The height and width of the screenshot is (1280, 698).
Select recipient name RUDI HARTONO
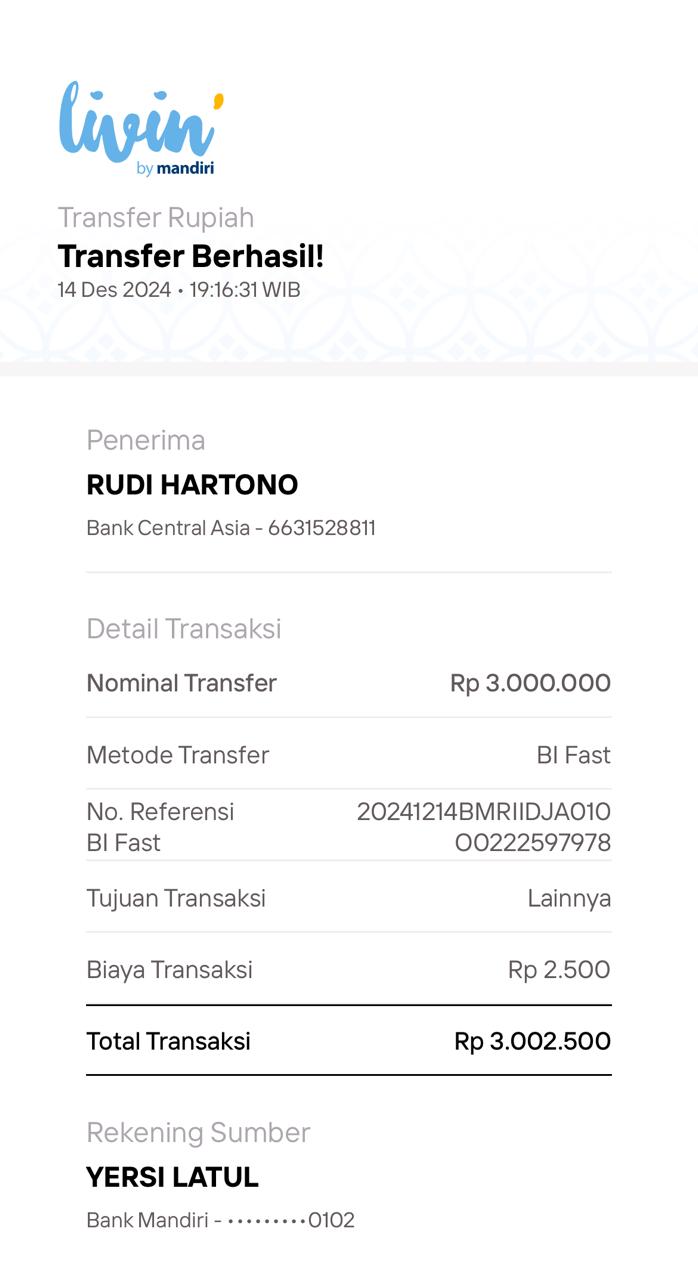(x=192, y=485)
